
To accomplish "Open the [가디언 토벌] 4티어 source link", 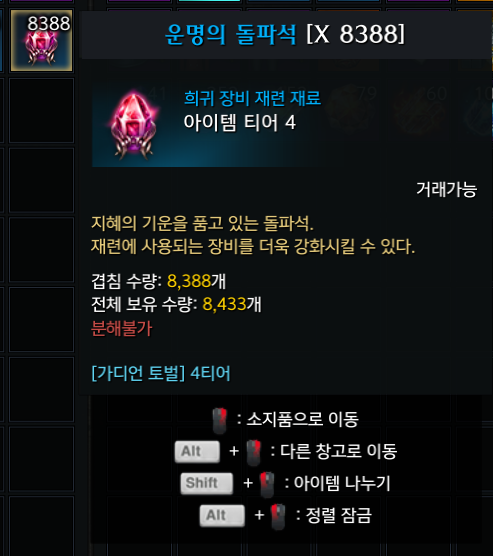I will tap(161, 373).
